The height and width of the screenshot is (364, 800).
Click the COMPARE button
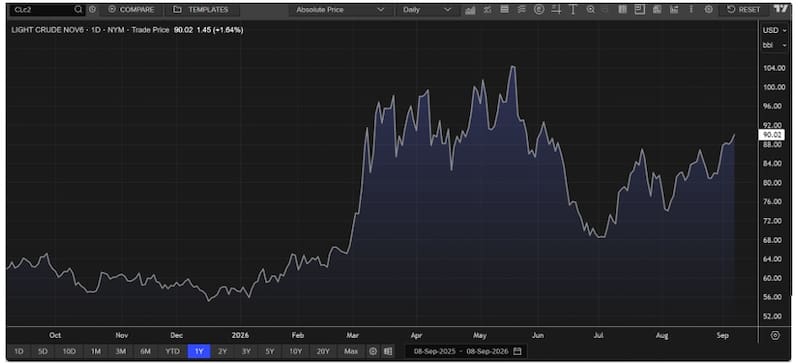(x=131, y=10)
